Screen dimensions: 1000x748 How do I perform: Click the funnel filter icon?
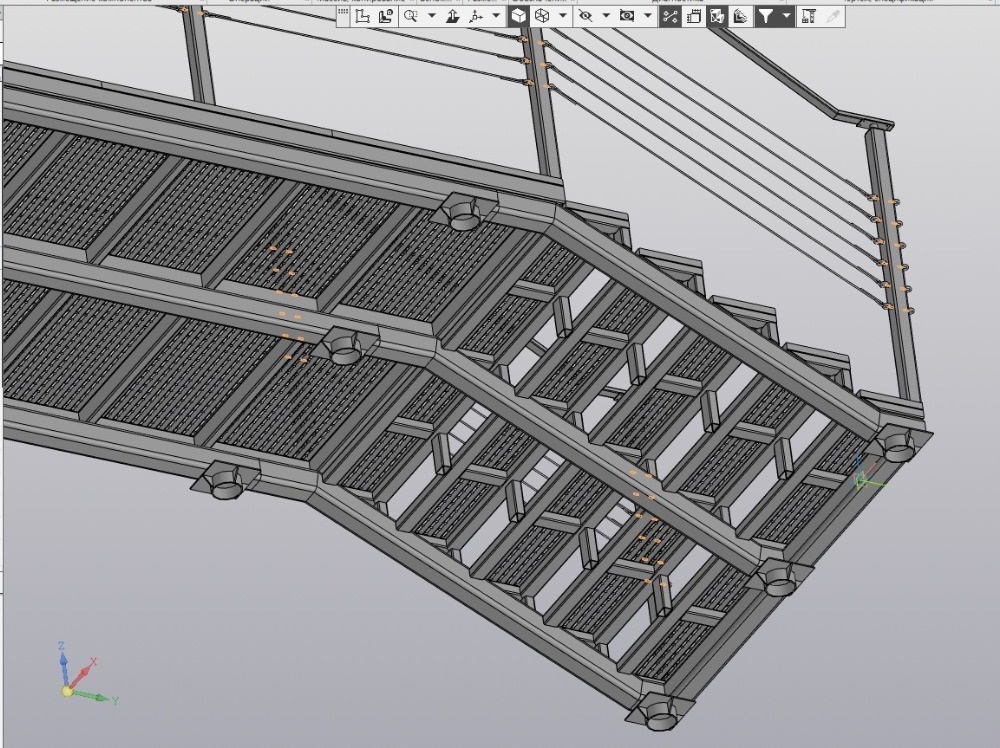(x=766, y=17)
